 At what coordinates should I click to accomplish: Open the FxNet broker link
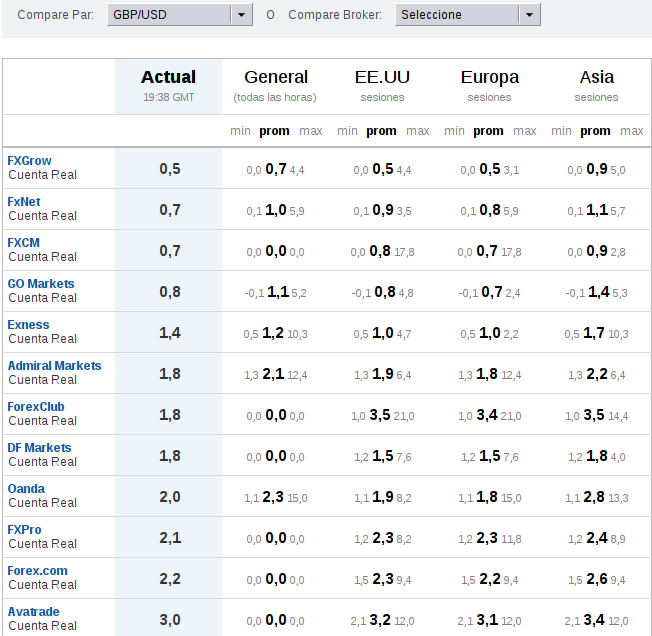pos(24,202)
